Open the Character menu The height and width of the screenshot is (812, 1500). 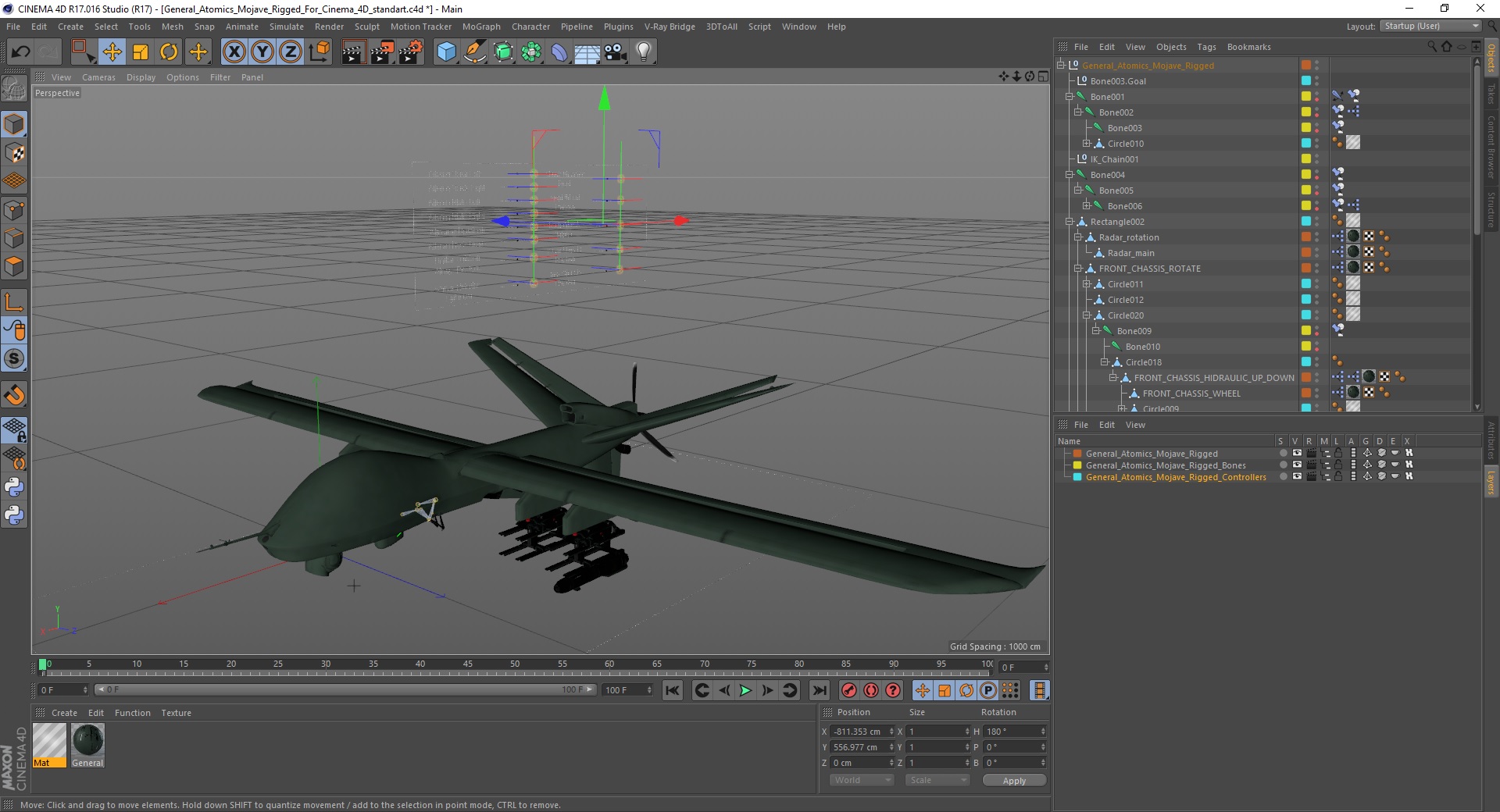click(530, 27)
